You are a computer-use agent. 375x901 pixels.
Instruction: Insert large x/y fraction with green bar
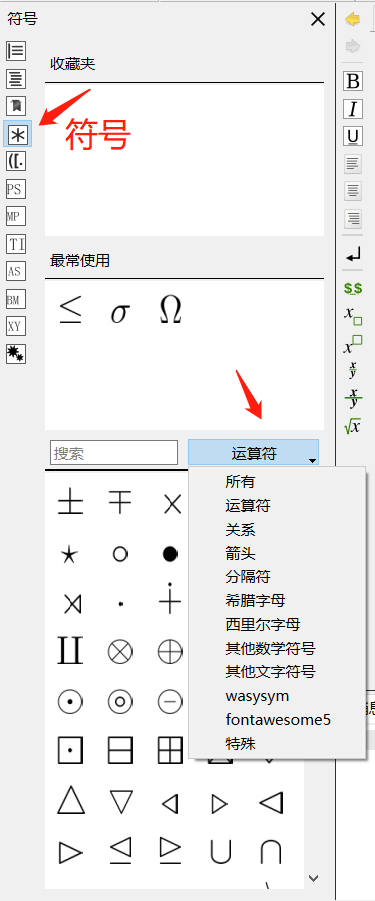[353, 398]
